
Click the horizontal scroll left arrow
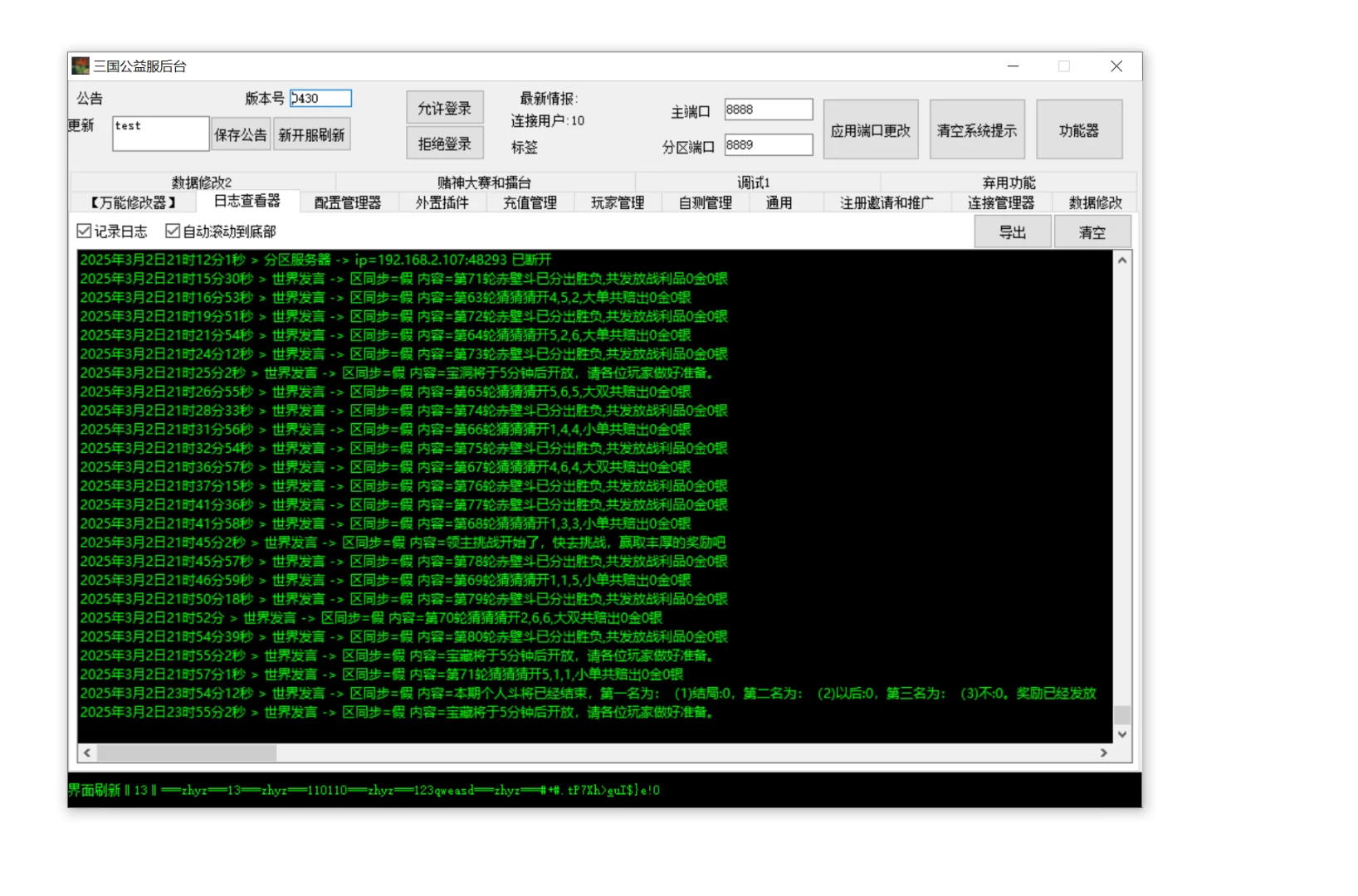coord(87,752)
